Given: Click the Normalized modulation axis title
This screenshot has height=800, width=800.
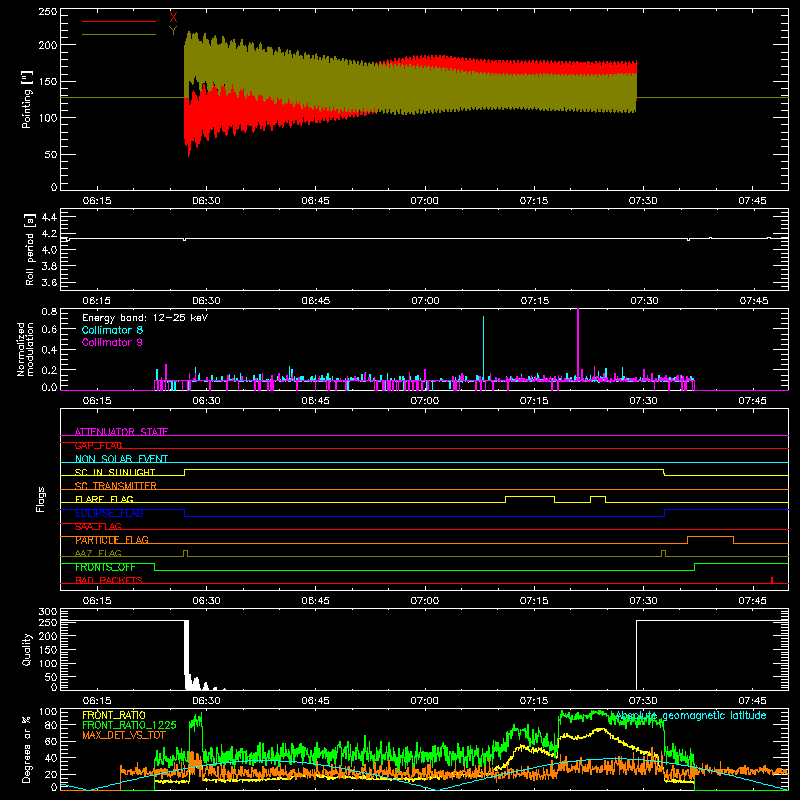Looking at the screenshot, I should point(25,349).
